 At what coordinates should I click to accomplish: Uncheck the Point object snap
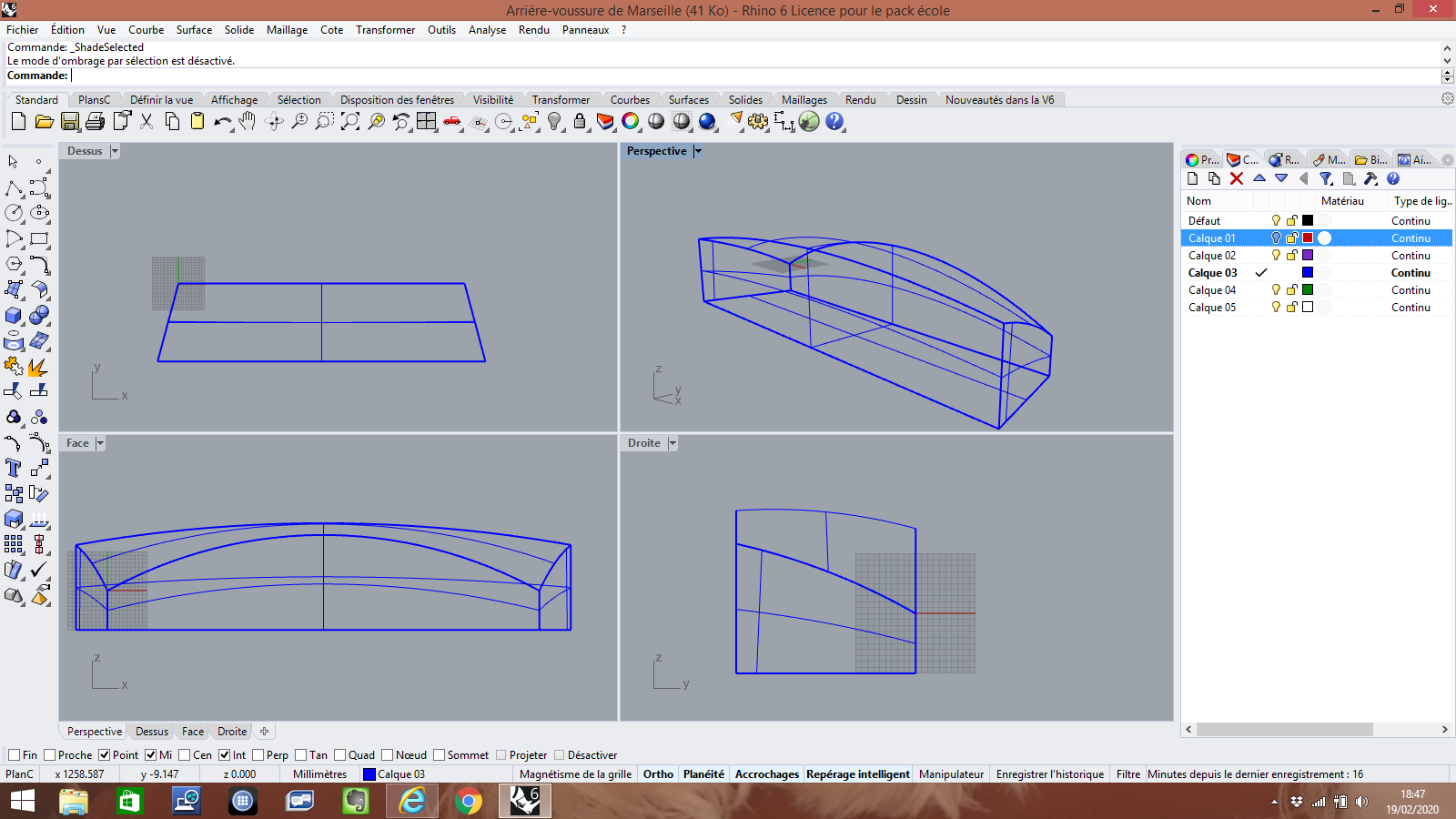(105, 755)
